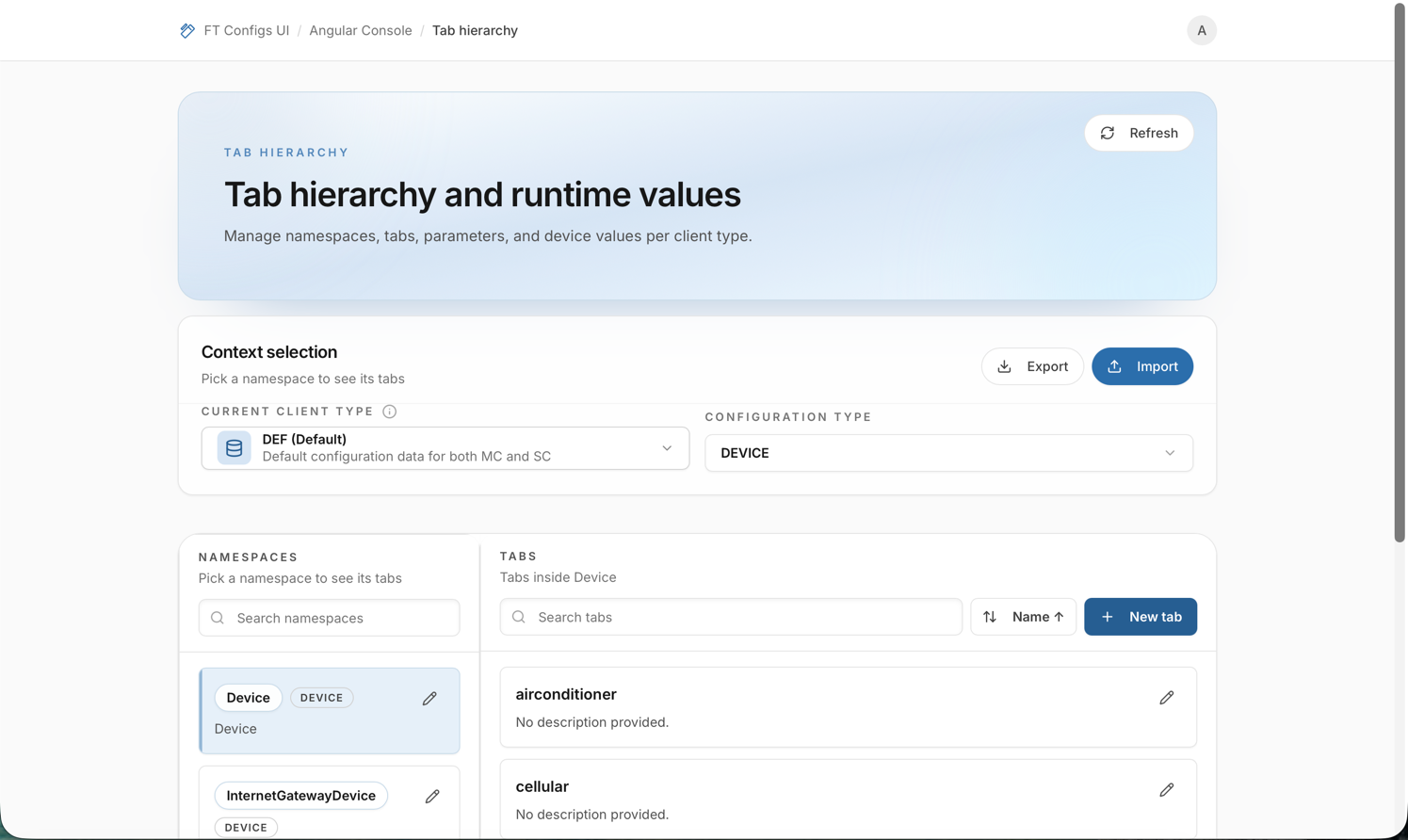Click the database icon in client type selector
This screenshot has width=1408, height=840.
[234, 448]
